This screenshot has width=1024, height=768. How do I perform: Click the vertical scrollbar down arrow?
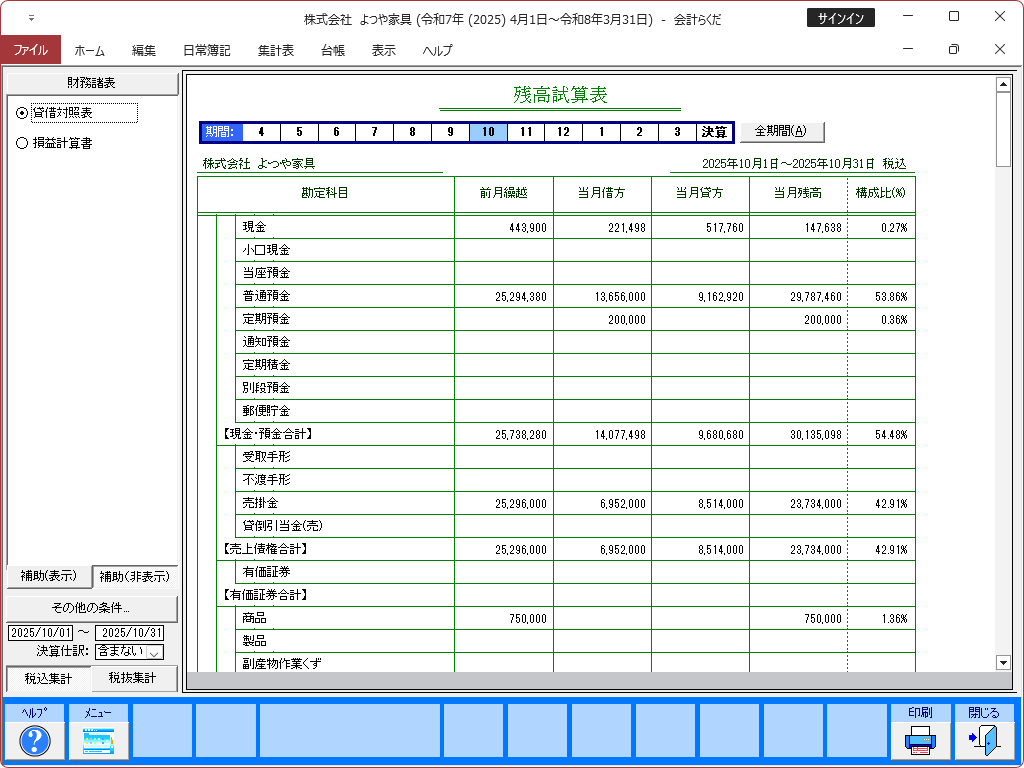[1003, 662]
